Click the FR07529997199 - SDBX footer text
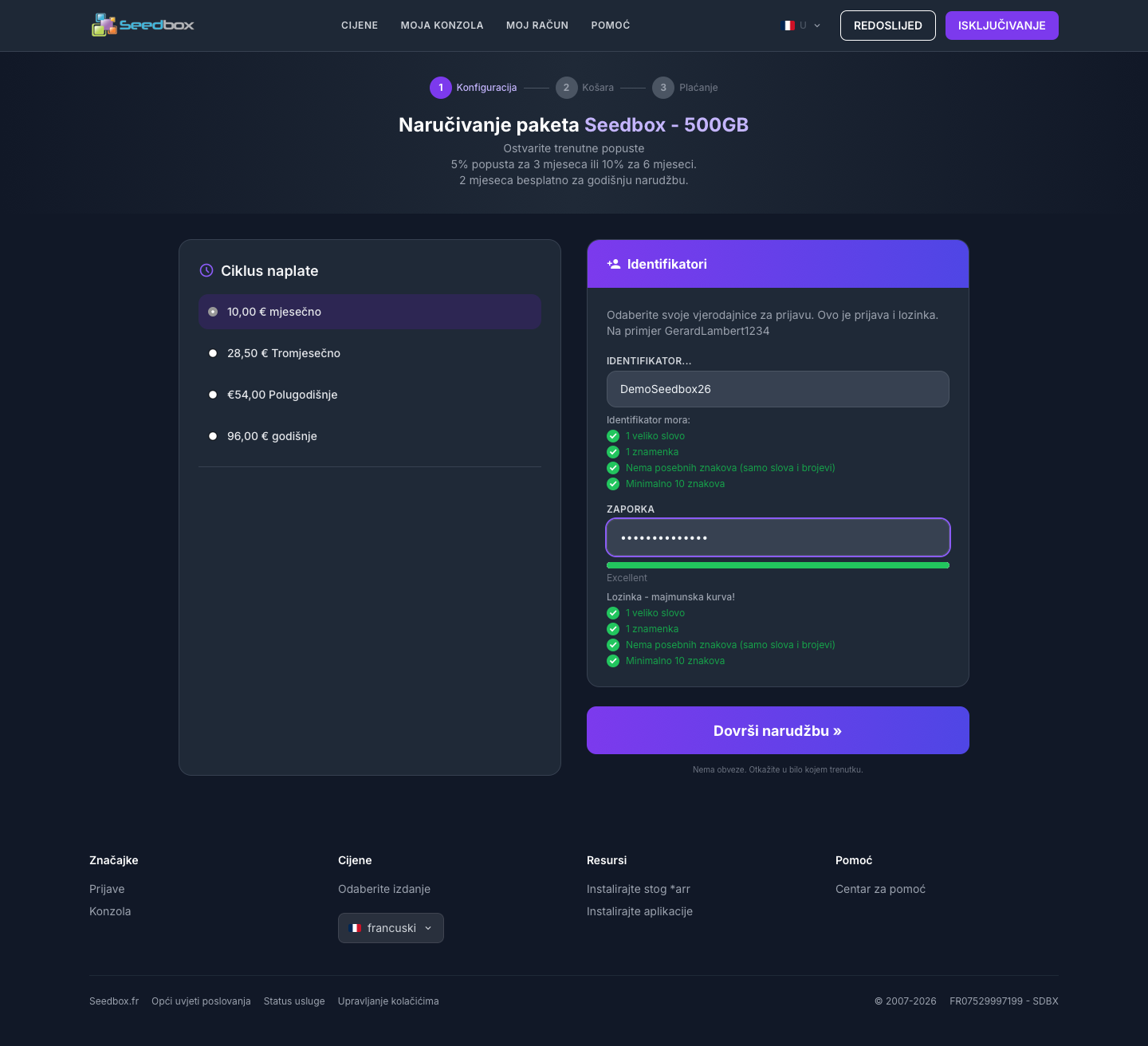Viewport: 1148px width, 1046px height. tap(1004, 1001)
